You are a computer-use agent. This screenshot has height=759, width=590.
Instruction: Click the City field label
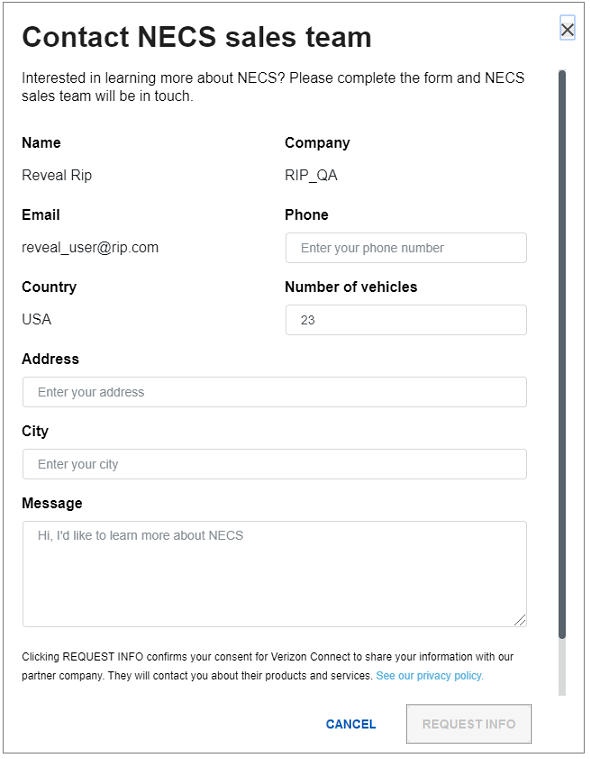pyautogui.click(x=35, y=431)
